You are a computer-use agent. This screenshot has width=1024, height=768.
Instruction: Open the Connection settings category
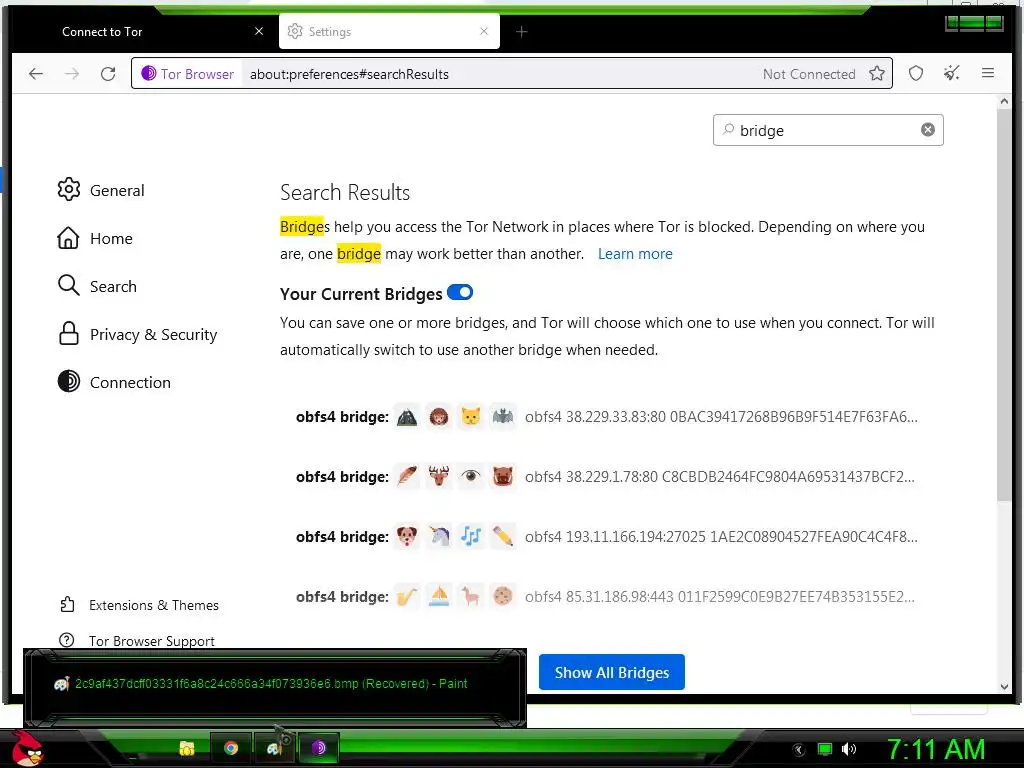point(114,382)
